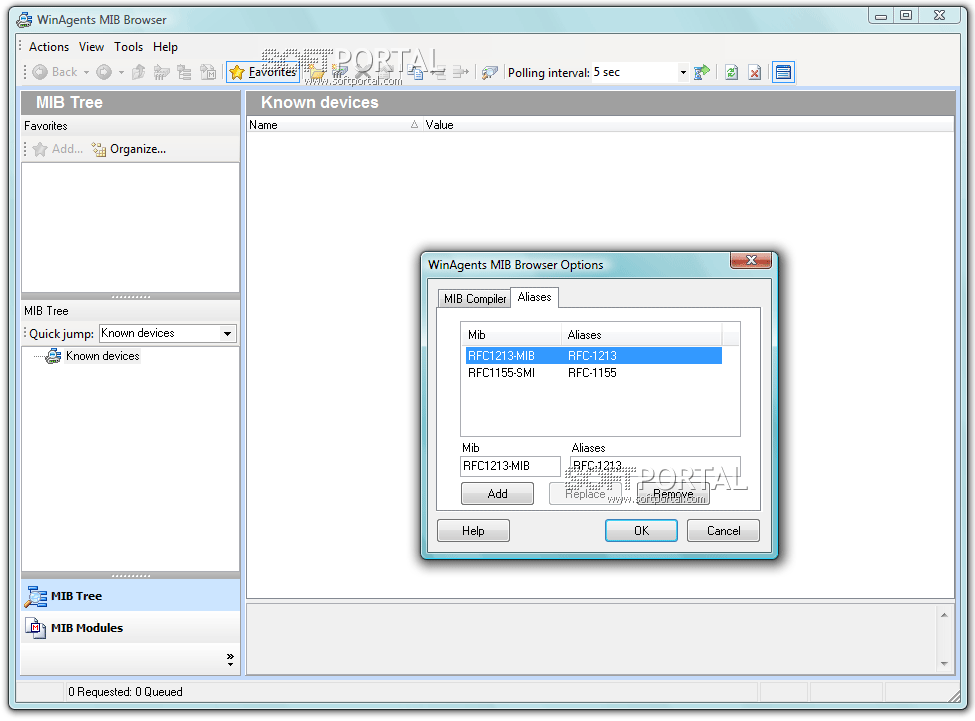975x721 pixels.
Task: Open the View menu
Action: point(91,47)
